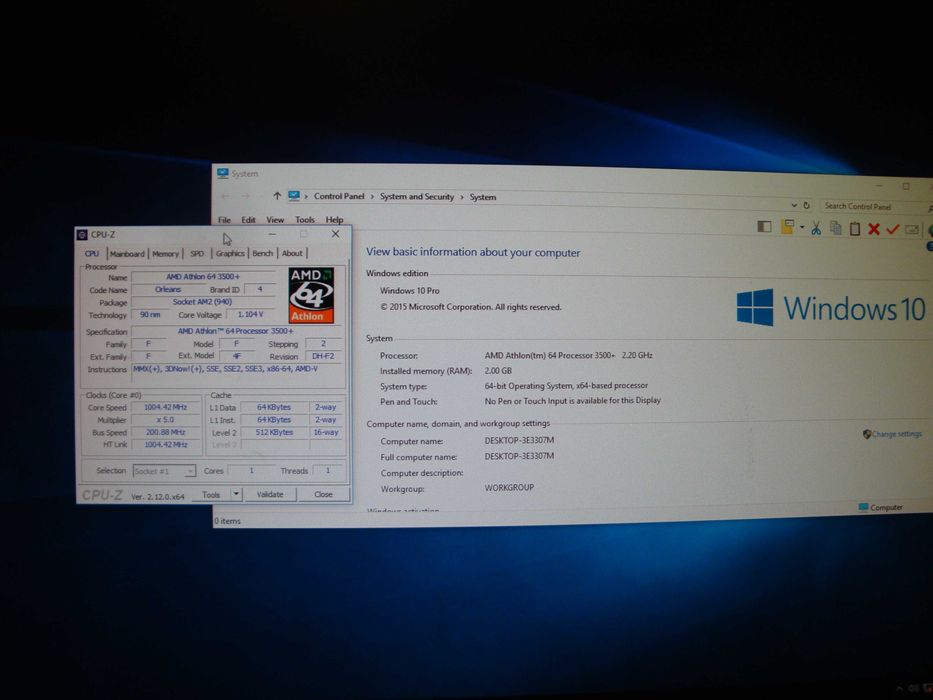Open the CPU-Z Tools dropdown arrow
The image size is (933, 700).
tap(236, 494)
